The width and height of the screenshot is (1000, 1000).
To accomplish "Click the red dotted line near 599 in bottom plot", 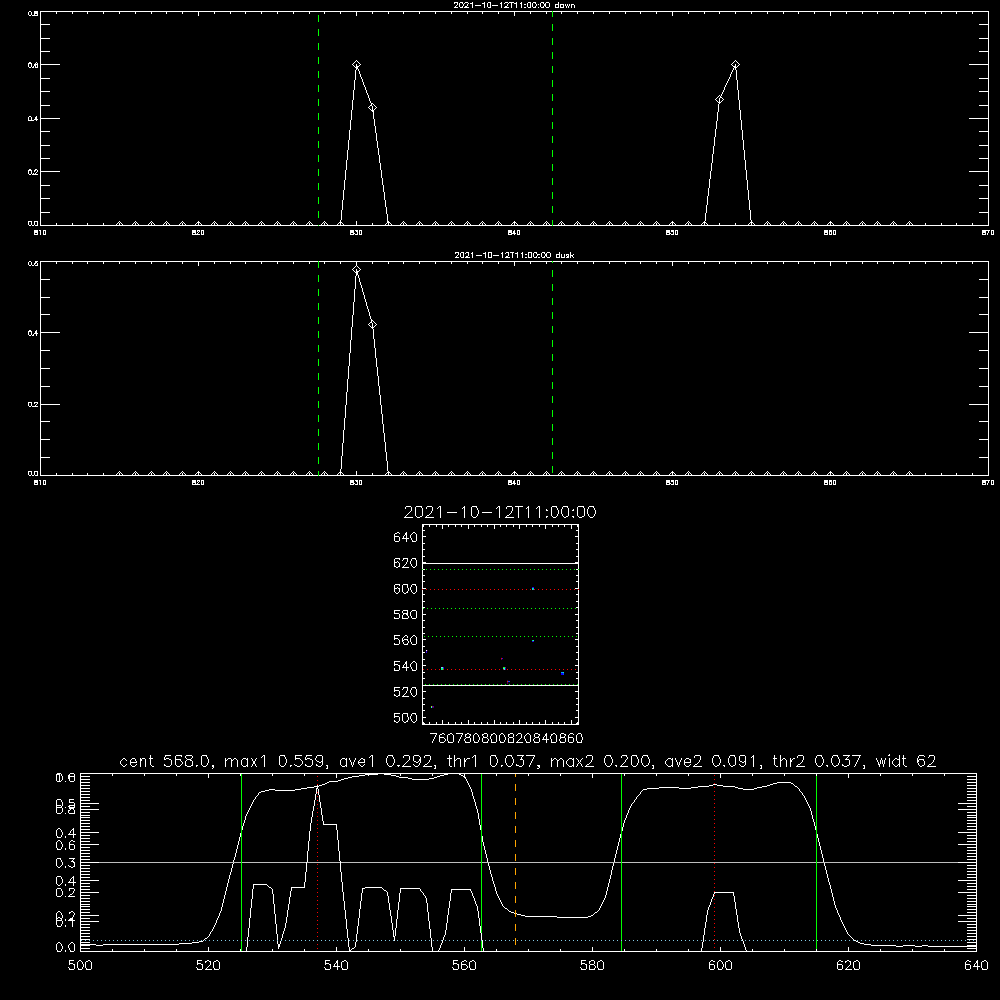I will [715, 861].
